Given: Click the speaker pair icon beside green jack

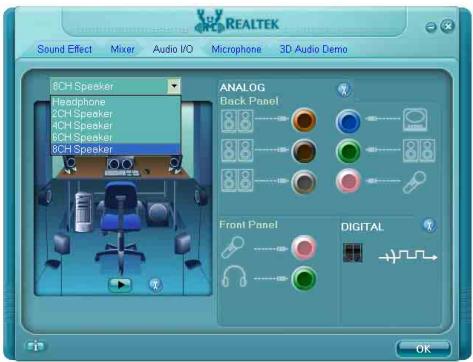Looking at the screenshot, I should [419, 151].
